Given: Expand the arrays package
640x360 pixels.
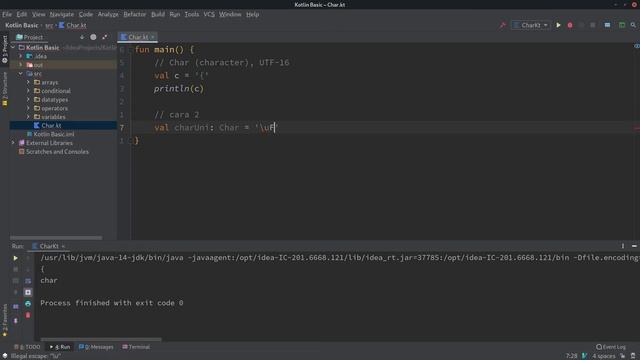Looking at the screenshot, I should [29, 82].
